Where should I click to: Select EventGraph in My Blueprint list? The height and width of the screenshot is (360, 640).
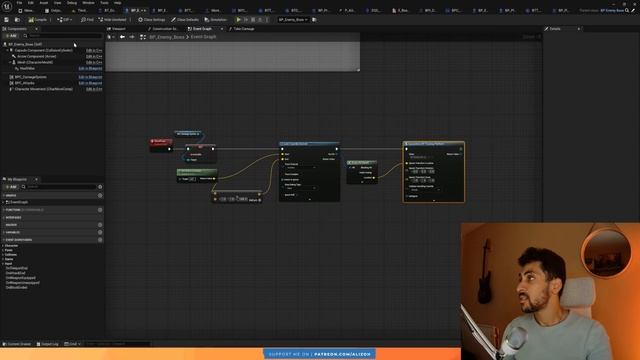click(x=18, y=202)
